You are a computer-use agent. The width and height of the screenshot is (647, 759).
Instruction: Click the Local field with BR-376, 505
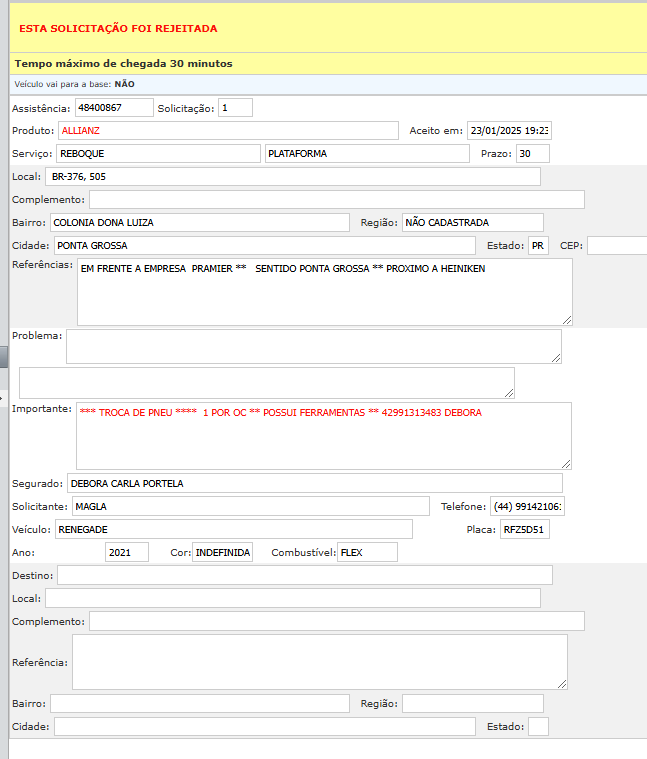tap(292, 177)
